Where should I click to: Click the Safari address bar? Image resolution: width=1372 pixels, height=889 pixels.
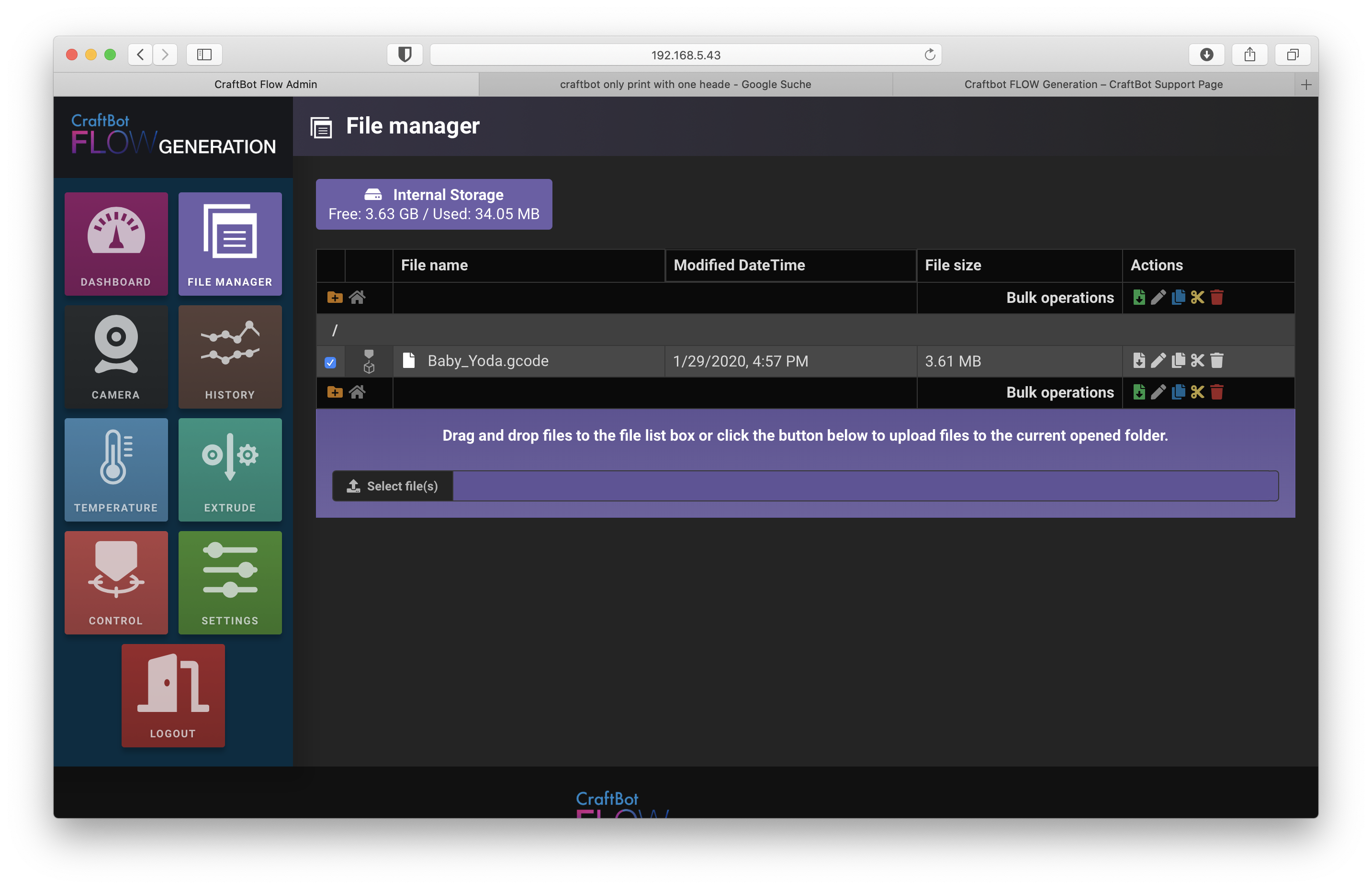[x=686, y=55]
